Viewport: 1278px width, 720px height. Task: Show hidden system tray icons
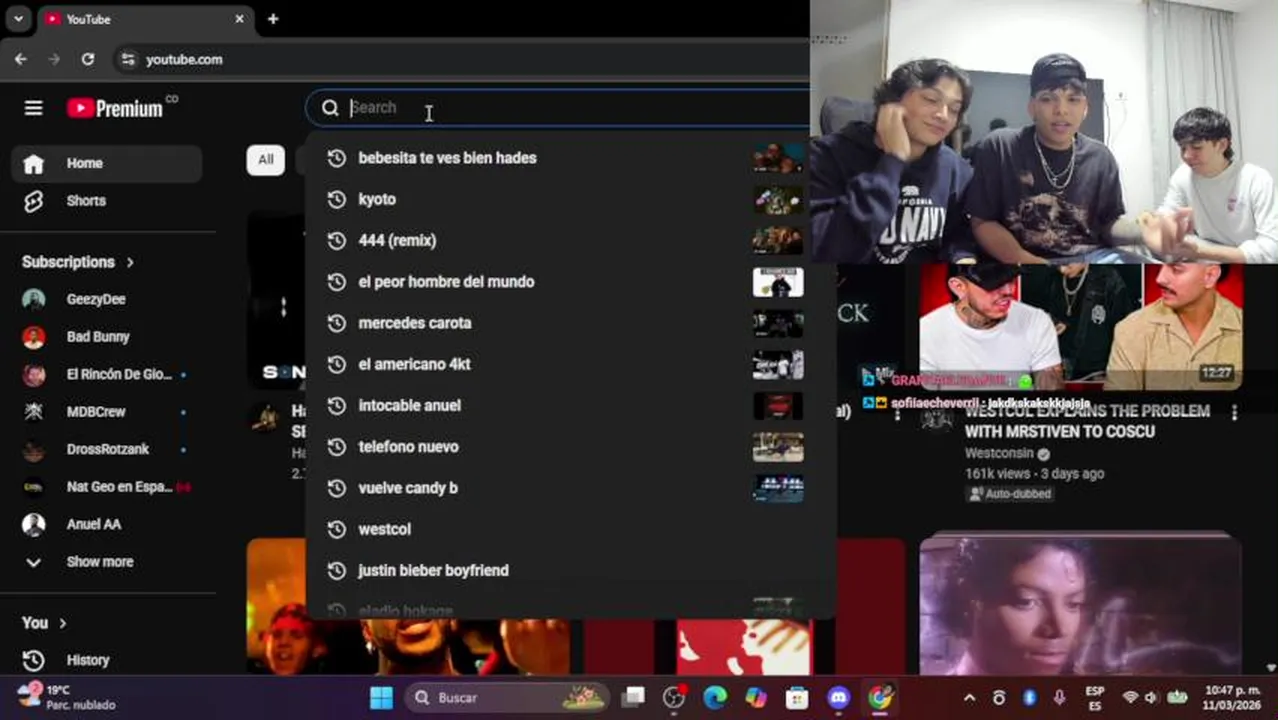969,698
